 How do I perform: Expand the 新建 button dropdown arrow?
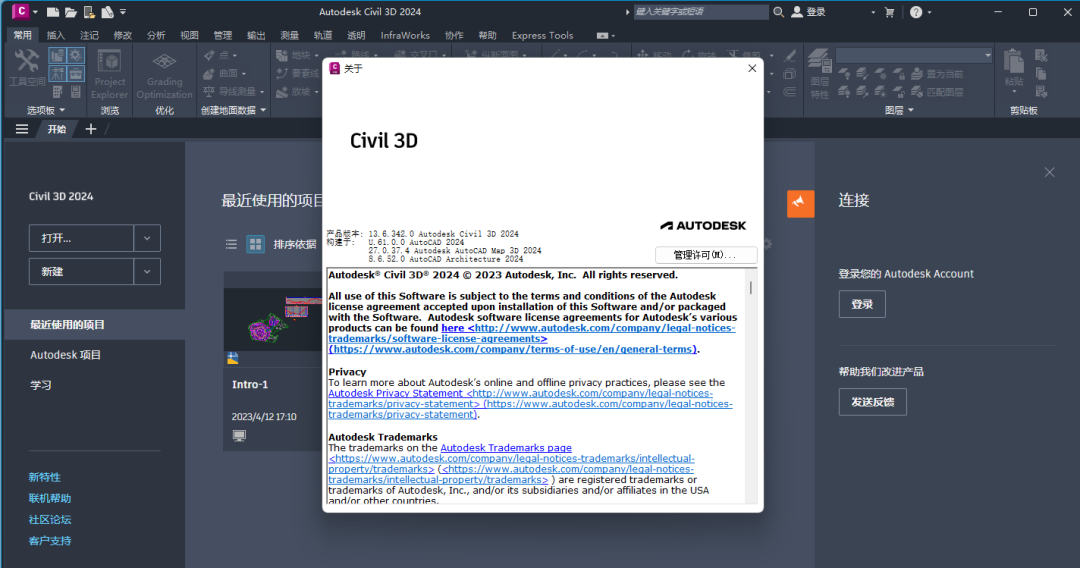[x=147, y=272]
